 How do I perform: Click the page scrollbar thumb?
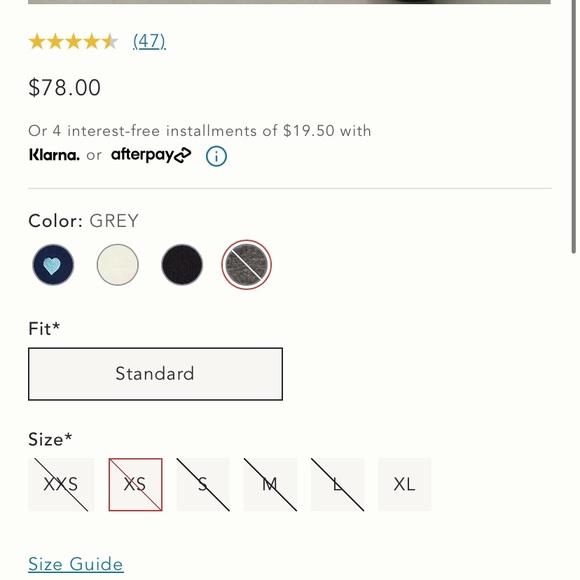574,126
